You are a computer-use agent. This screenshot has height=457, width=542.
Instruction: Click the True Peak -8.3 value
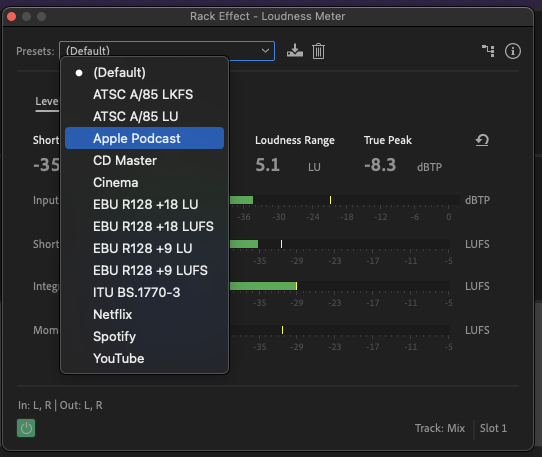(380, 165)
